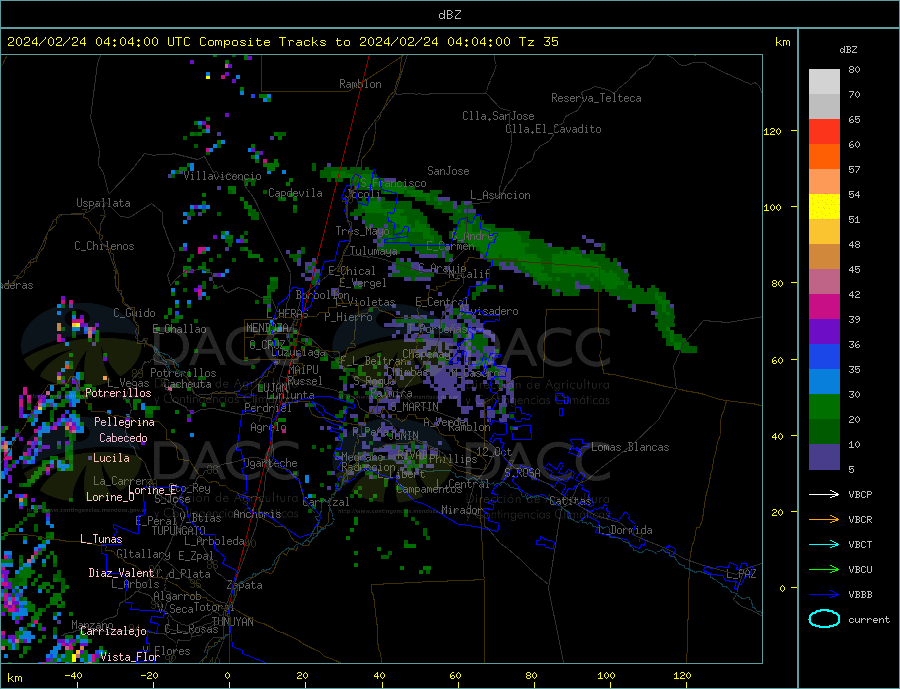The width and height of the screenshot is (900, 689).
Task: Click the 100 tick on vertical km axis
Action: pyautogui.click(x=773, y=207)
